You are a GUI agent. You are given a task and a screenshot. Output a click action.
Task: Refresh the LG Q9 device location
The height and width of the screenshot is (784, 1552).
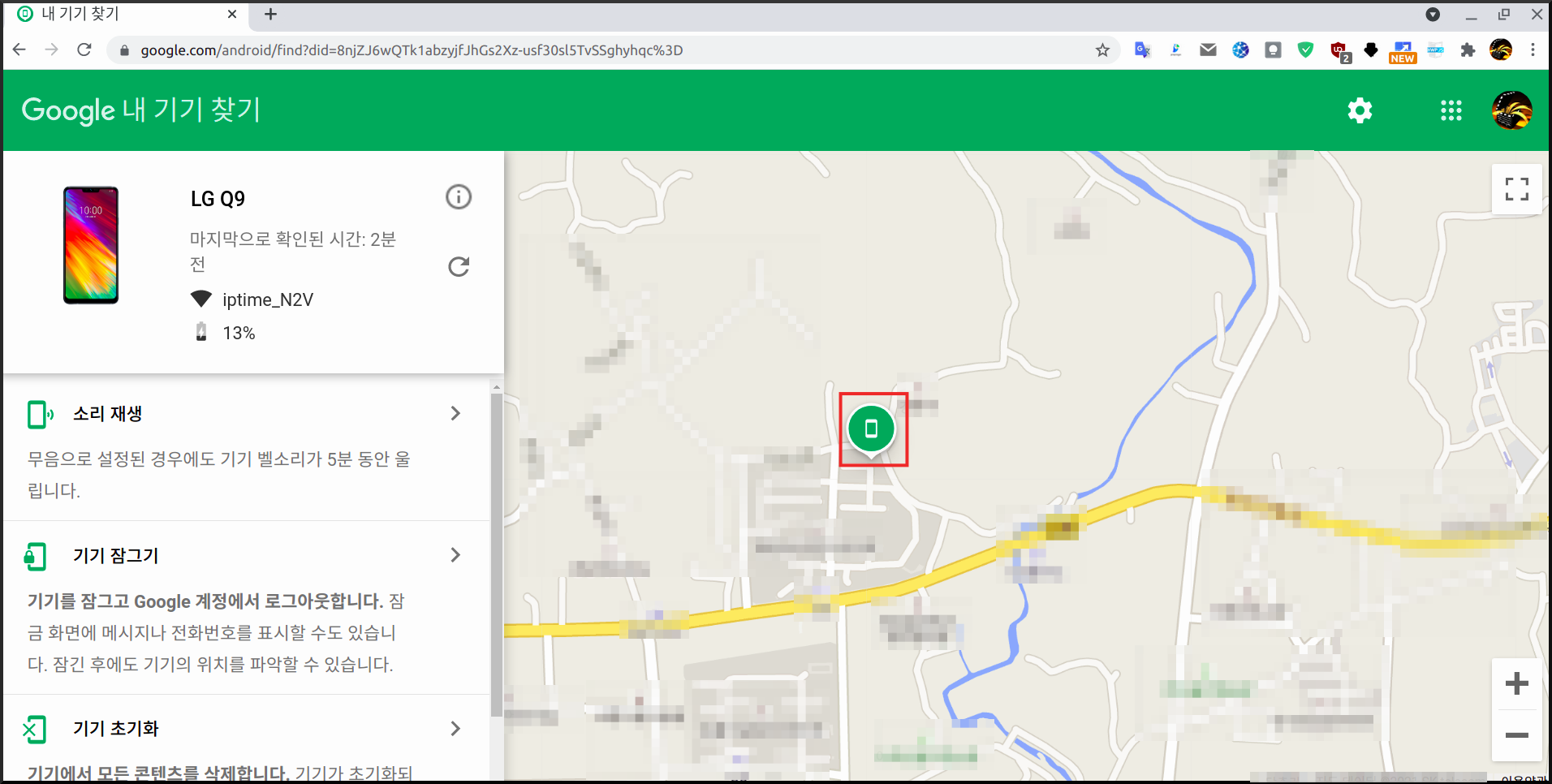(x=459, y=266)
